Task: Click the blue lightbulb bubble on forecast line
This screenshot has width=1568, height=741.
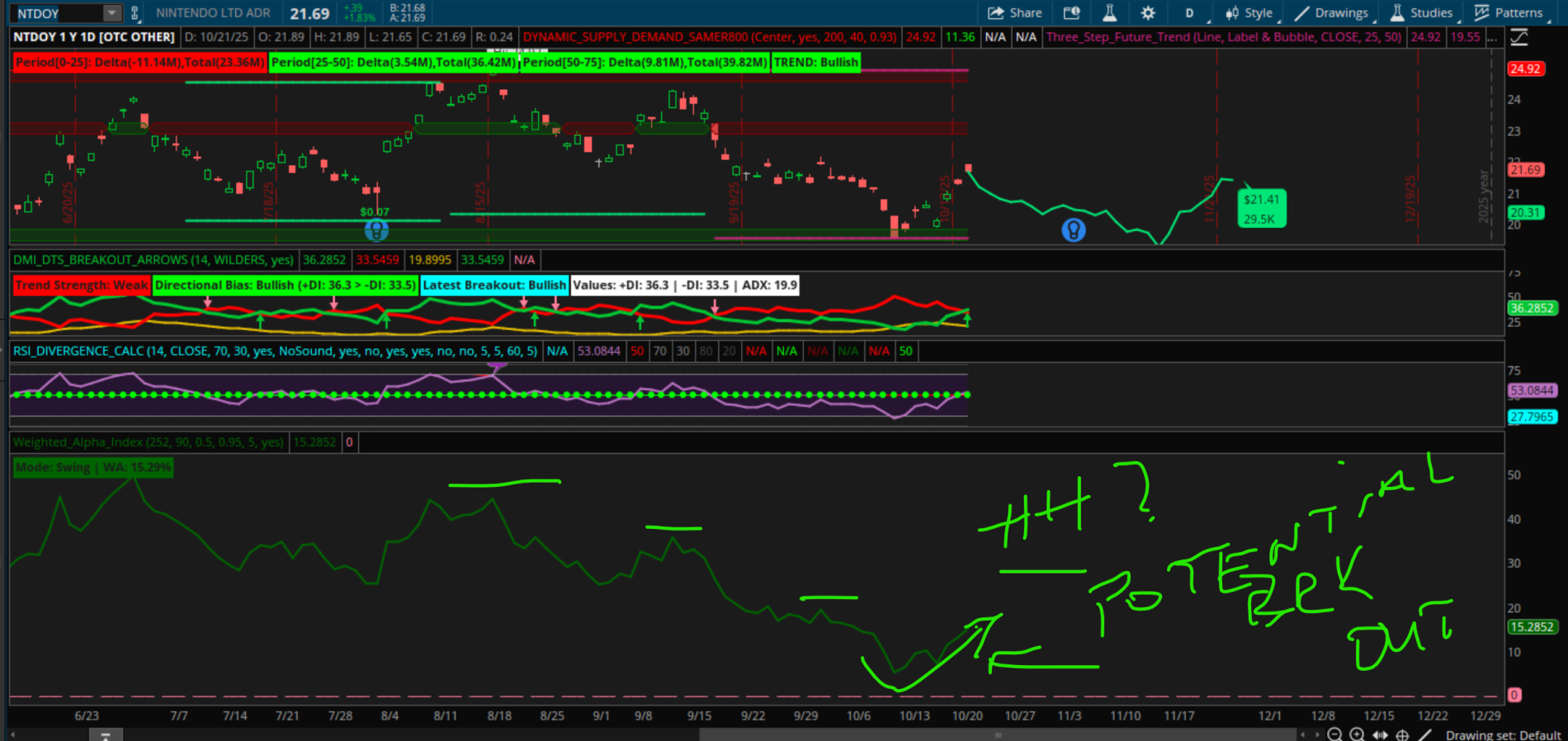Action: 1073,230
